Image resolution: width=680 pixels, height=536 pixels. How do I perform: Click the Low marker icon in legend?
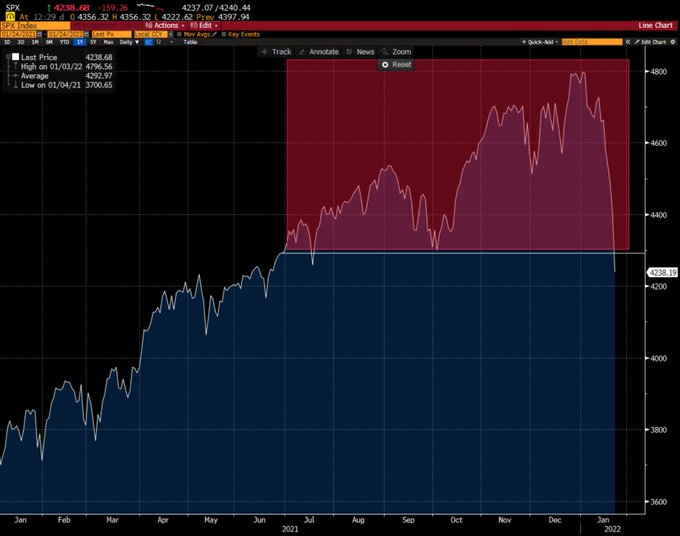point(16,85)
